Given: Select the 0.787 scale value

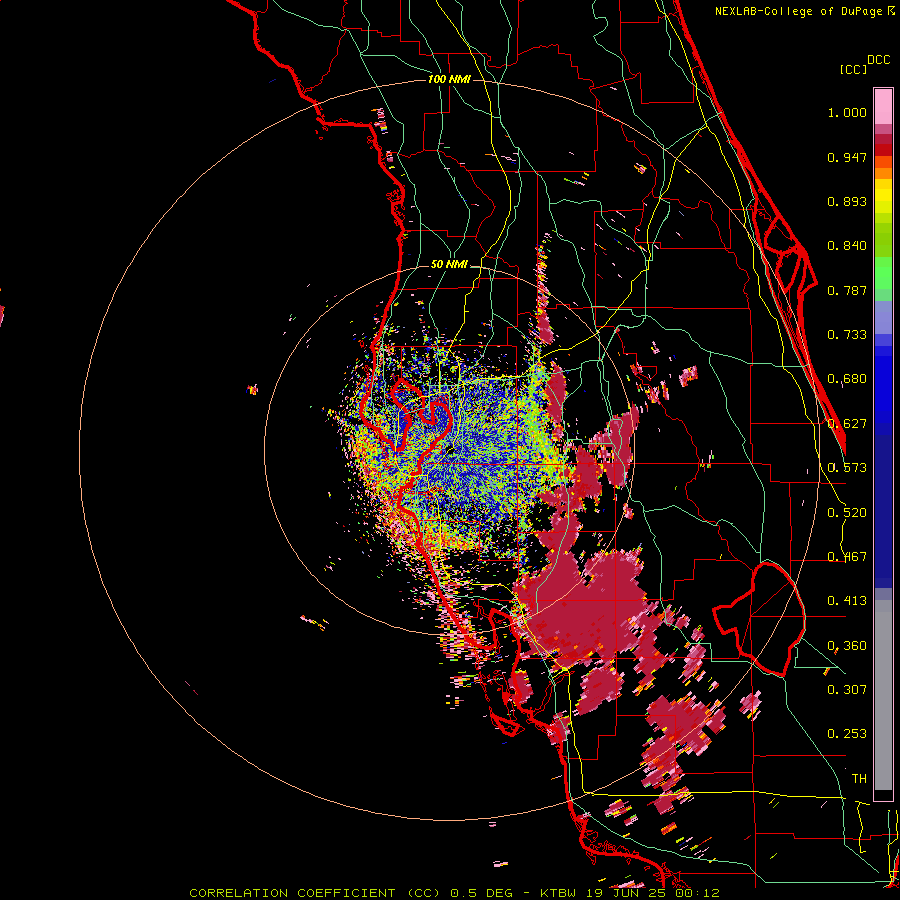Looking at the screenshot, I should [x=847, y=290].
